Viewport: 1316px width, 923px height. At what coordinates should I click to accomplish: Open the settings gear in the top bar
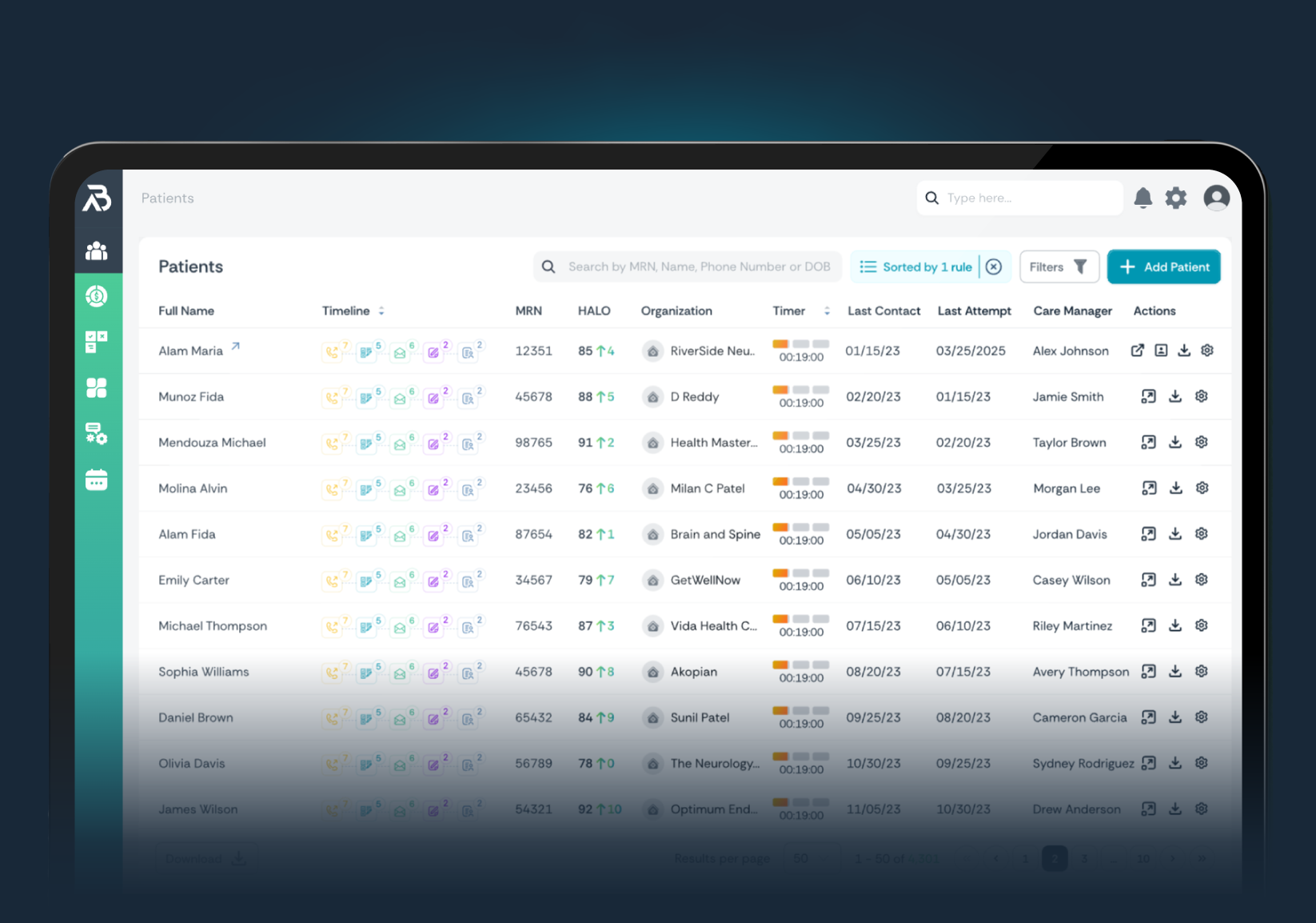pyautogui.click(x=1175, y=198)
